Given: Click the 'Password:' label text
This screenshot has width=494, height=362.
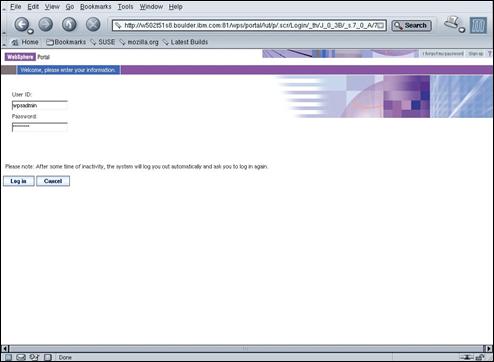Looking at the screenshot, I should (x=24, y=116).
